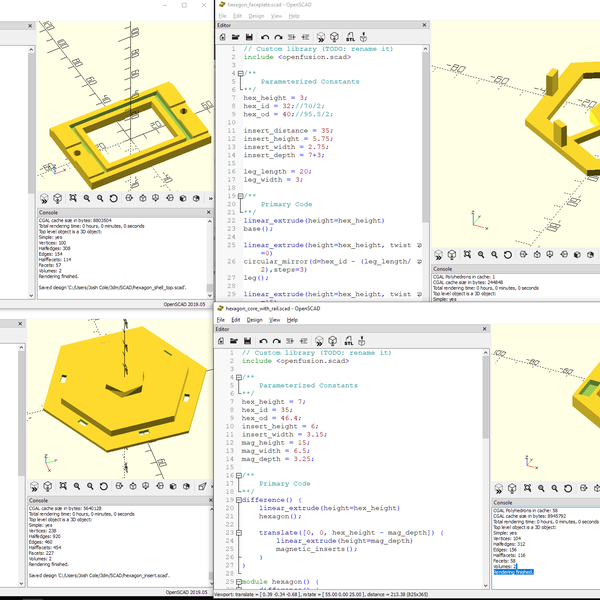Save the hexagon_faceplate file via toolbar icon
This screenshot has width=600, height=600.
point(249,37)
